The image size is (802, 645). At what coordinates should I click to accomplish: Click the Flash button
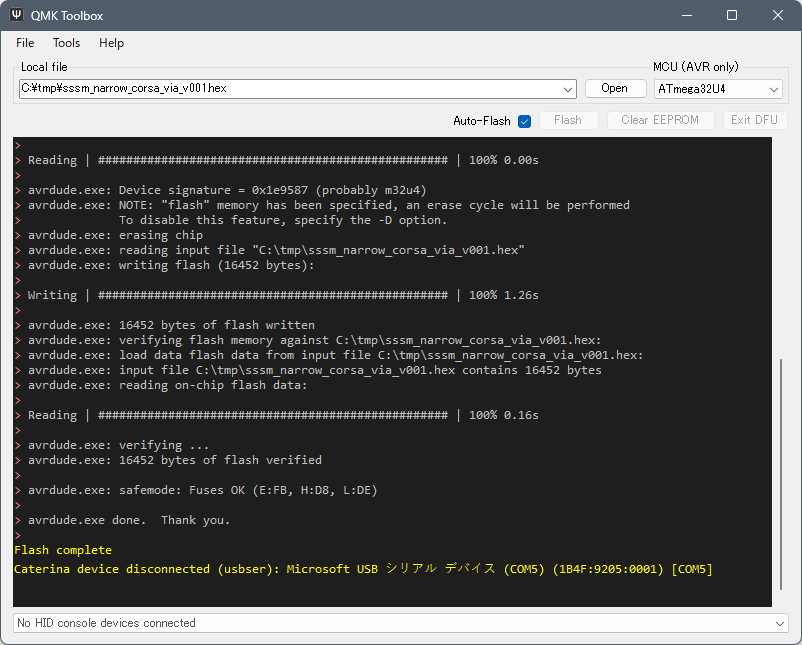coord(568,120)
